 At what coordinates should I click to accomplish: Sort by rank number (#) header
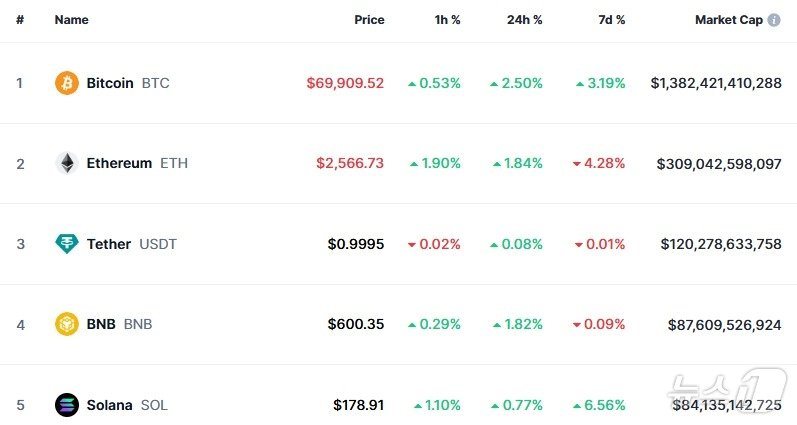coord(20,20)
